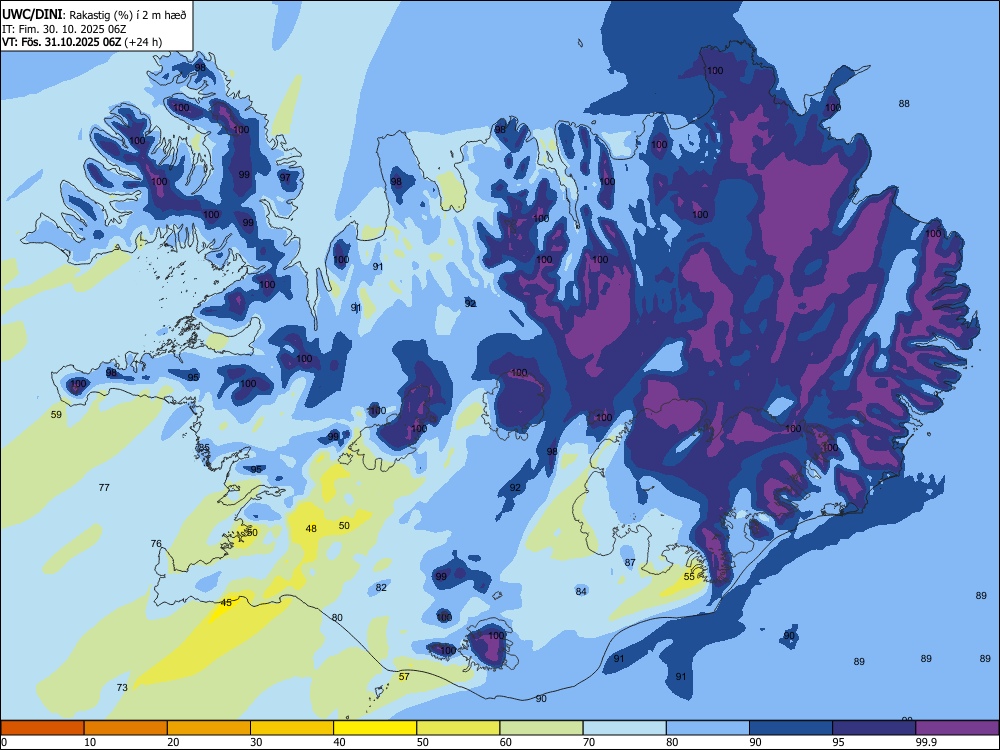This screenshot has width=1000, height=750.
Task: Click the 73 humidity value on map
Action: (122, 688)
